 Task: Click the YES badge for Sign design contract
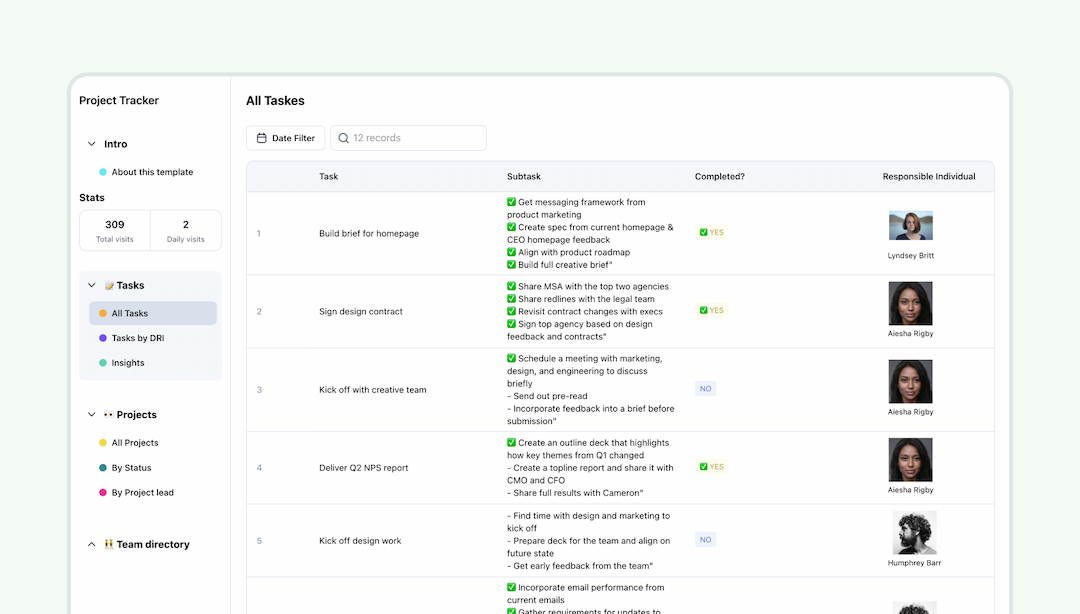(711, 310)
